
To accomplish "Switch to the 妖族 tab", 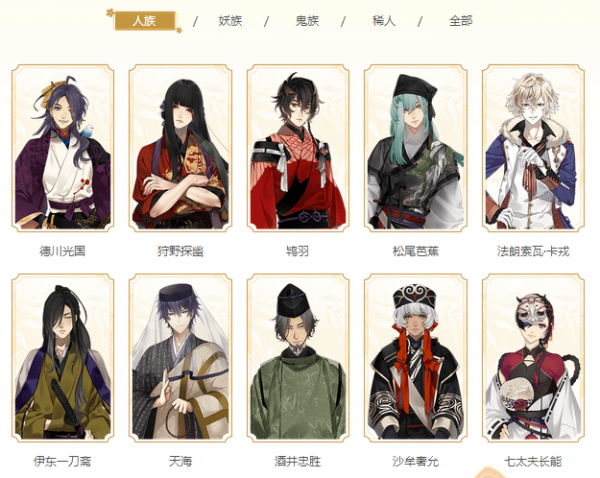I will (x=230, y=21).
